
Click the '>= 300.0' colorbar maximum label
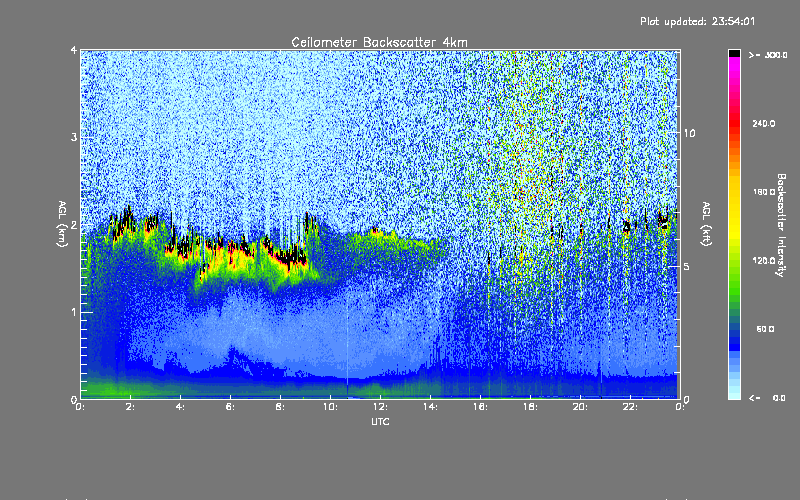tap(768, 55)
